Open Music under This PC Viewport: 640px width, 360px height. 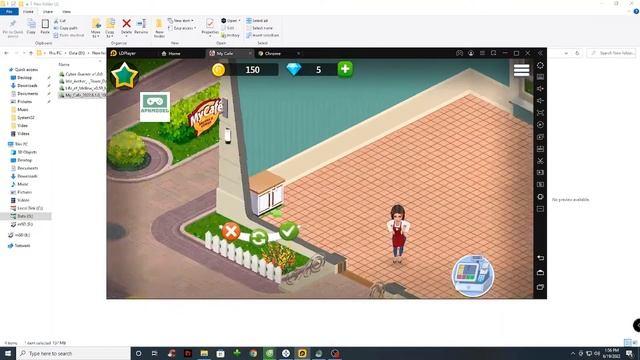[x=23, y=184]
